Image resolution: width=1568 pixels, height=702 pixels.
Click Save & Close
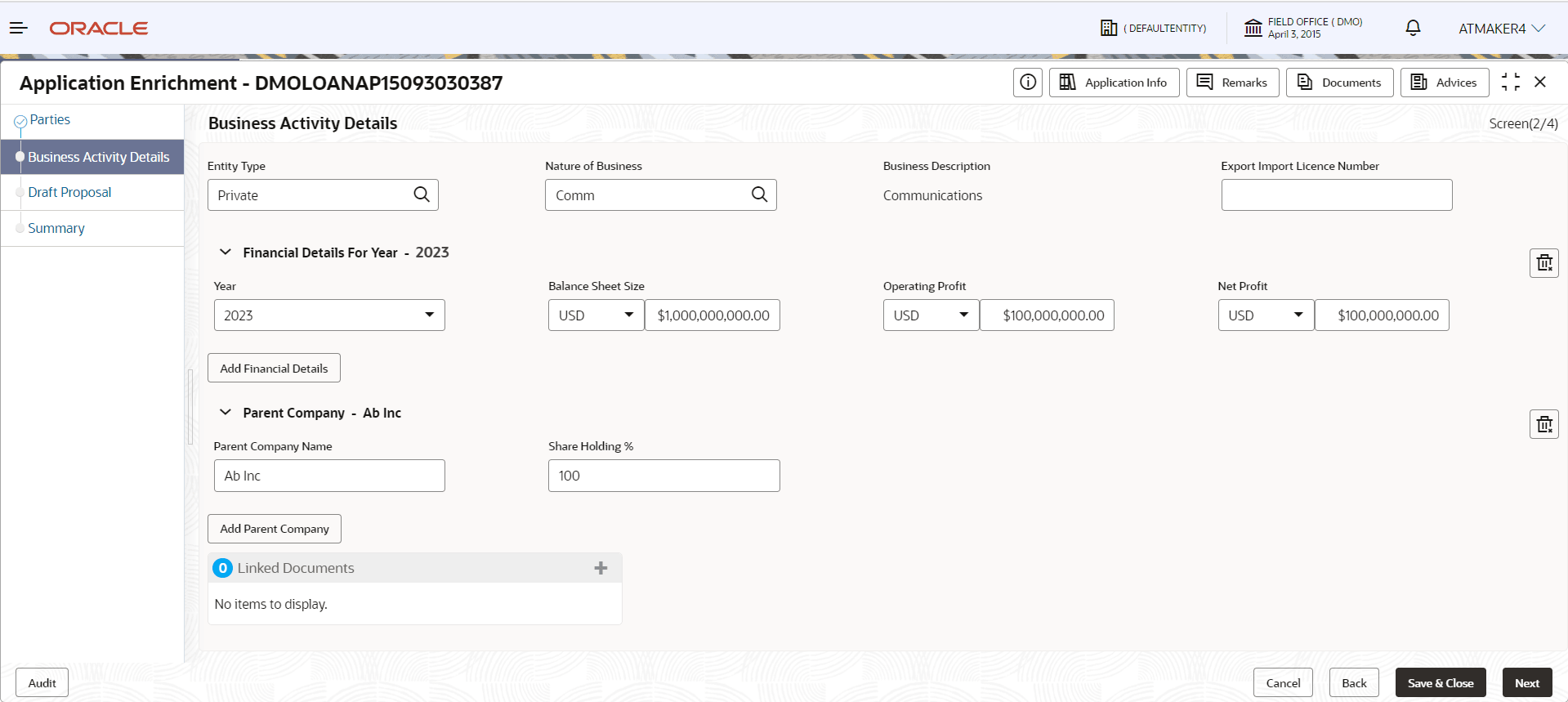(x=1441, y=683)
